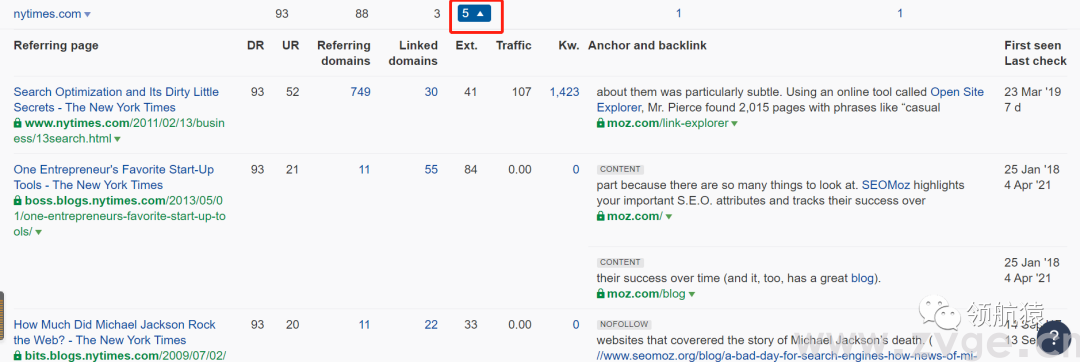Click the 1,423 keywords value
This screenshot has width=1080, height=362.
(x=565, y=92)
